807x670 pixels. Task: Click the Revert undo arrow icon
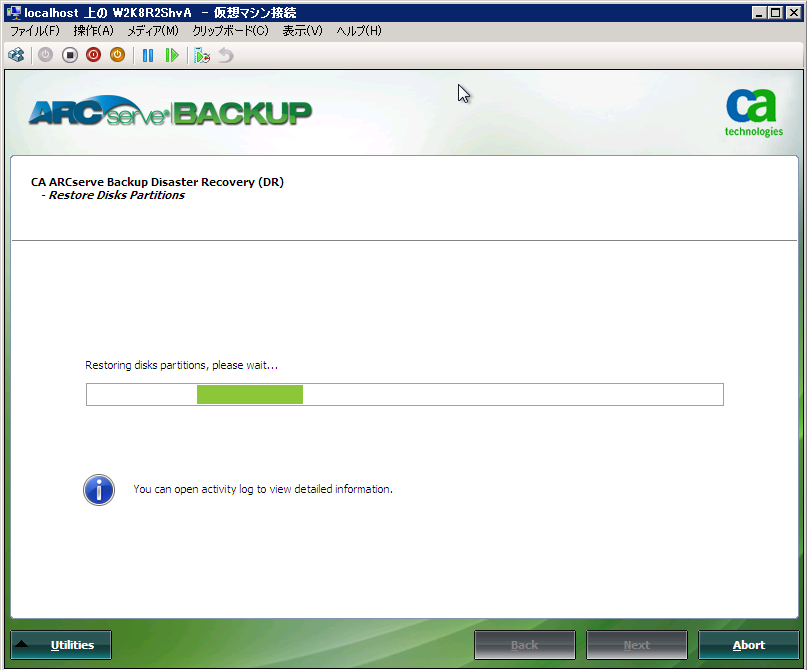[226, 55]
